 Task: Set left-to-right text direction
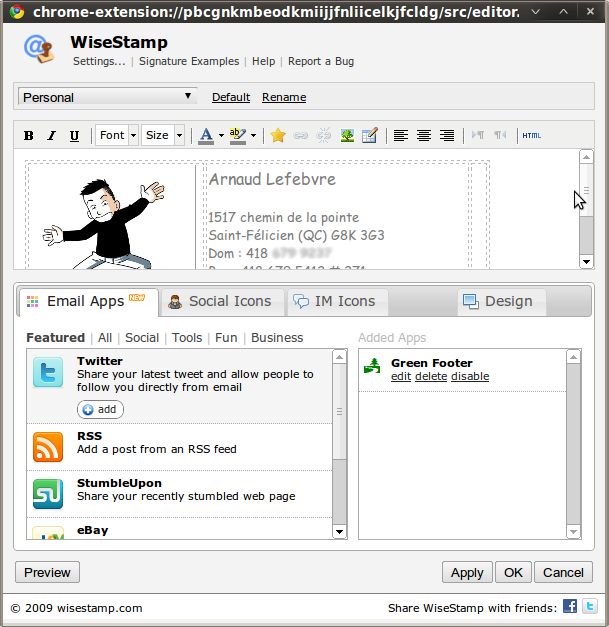coord(478,135)
